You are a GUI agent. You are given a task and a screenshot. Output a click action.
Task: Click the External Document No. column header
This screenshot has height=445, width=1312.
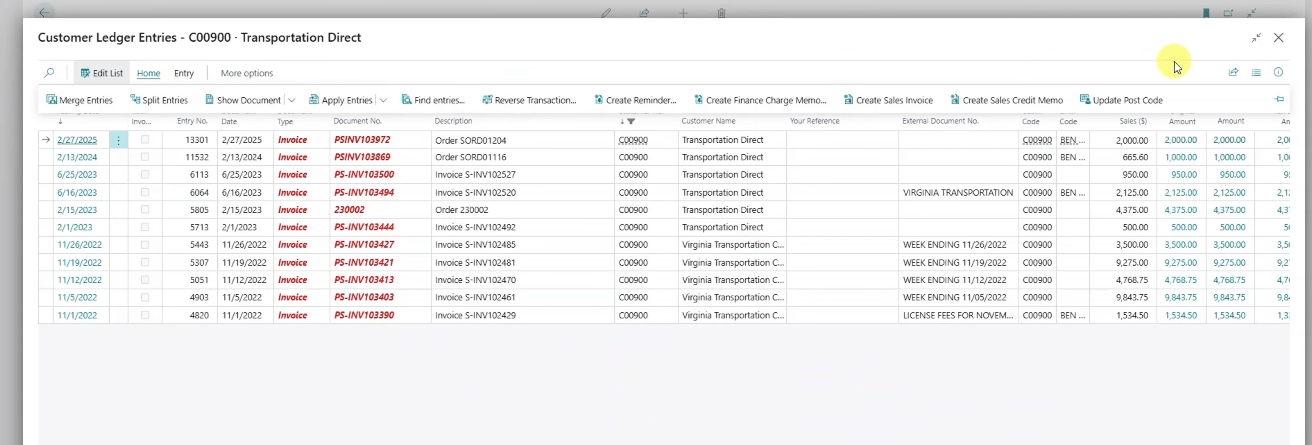(x=940, y=121)
